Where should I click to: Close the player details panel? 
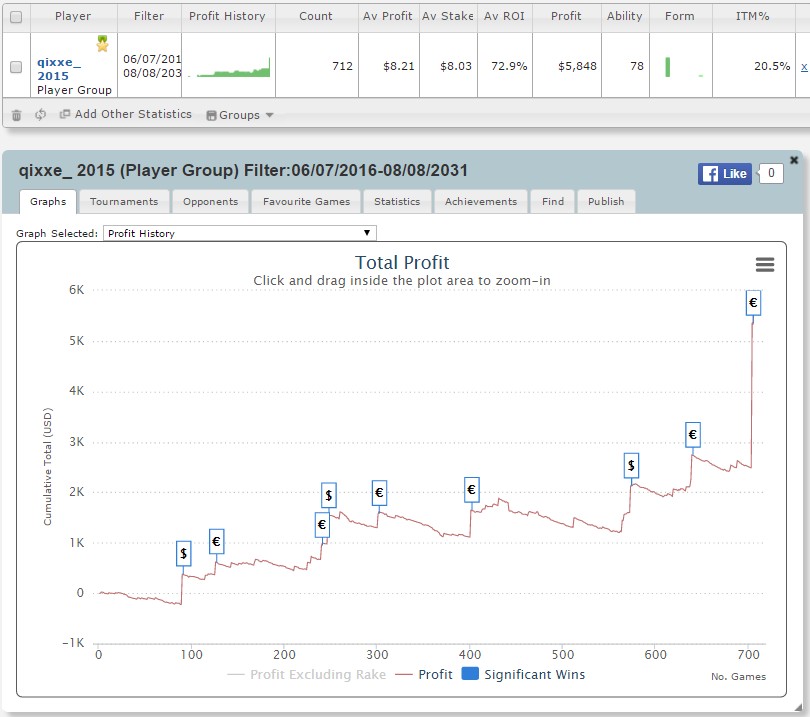794,160
